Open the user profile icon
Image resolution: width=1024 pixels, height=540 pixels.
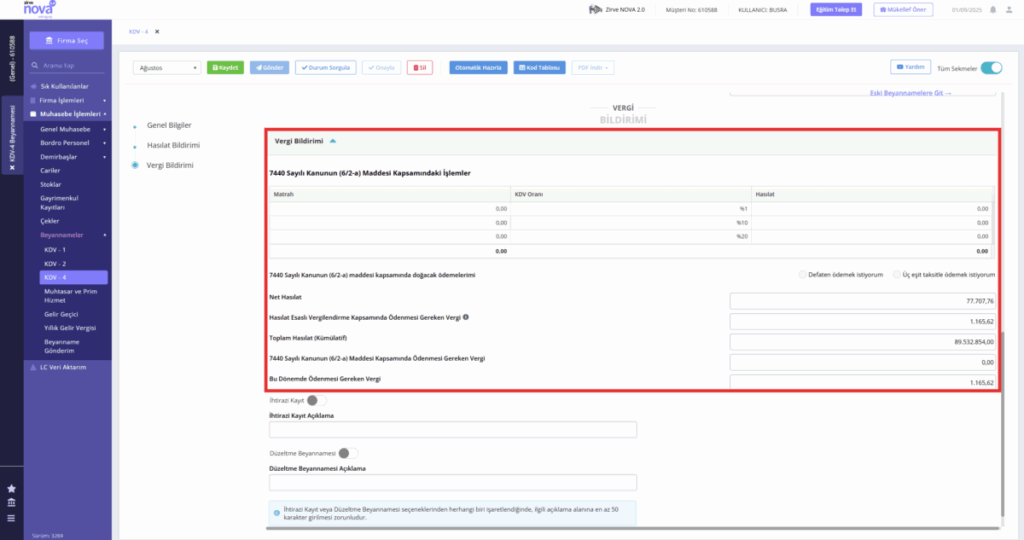(1008, 10)
